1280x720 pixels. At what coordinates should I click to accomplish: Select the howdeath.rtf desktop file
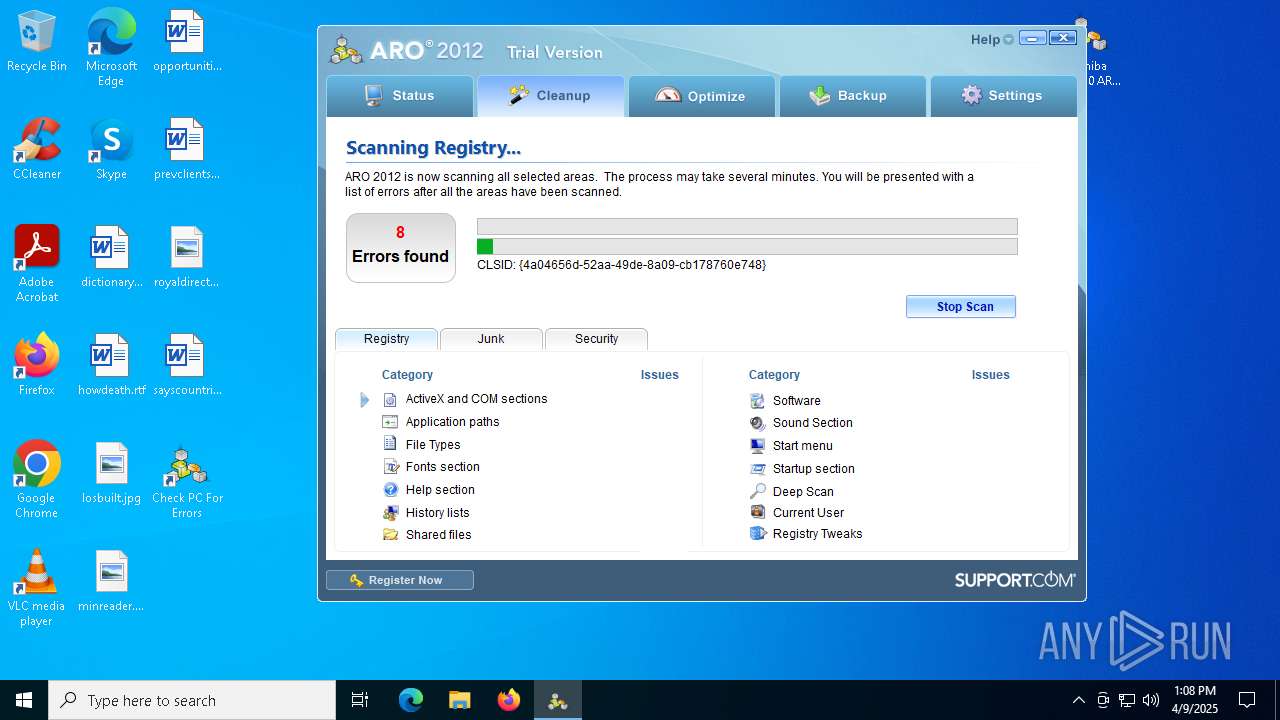point(111,365)
